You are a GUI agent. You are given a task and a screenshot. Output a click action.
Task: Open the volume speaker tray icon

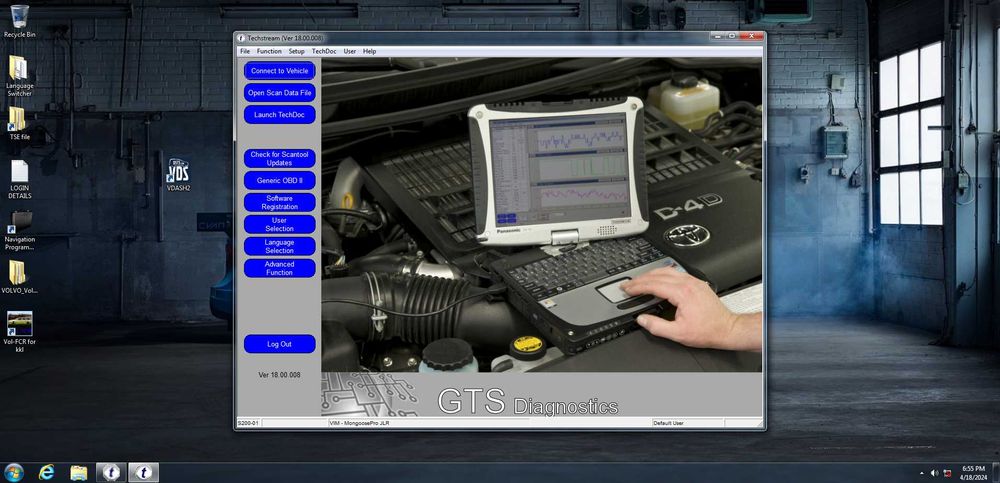coord(934,473)
